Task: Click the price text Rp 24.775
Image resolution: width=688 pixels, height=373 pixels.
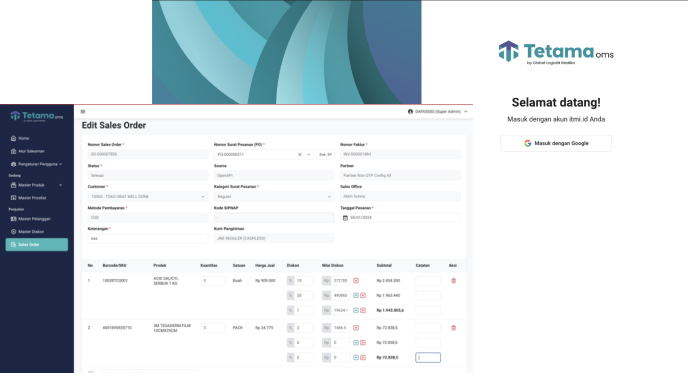Action: point(264,328)
